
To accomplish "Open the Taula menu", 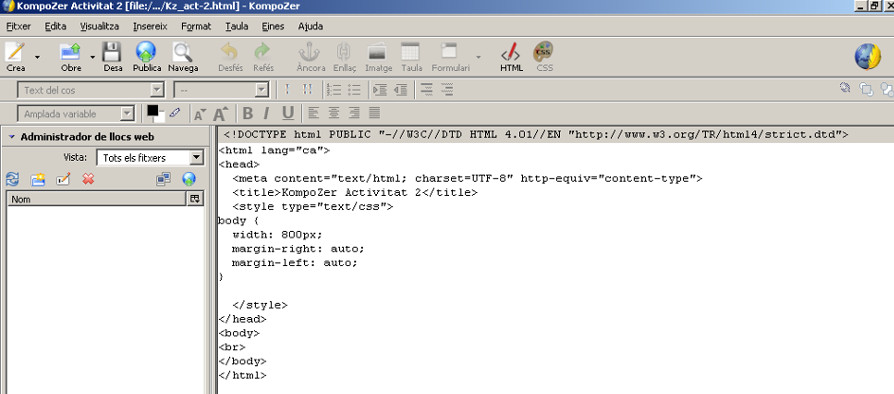I will tap(237, 26).
